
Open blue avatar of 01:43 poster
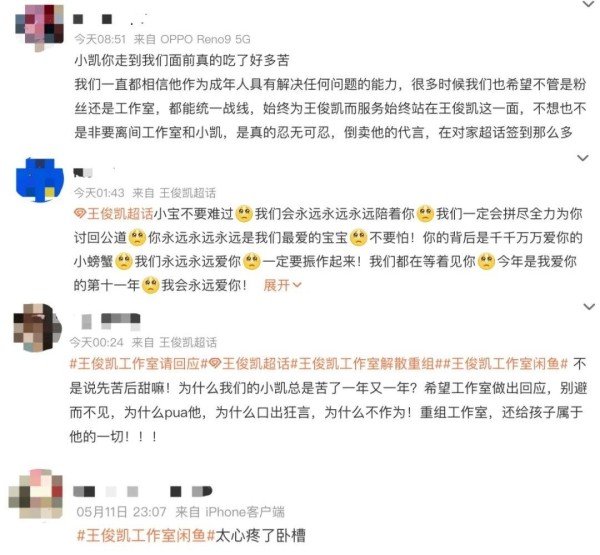tap(40, 180)
